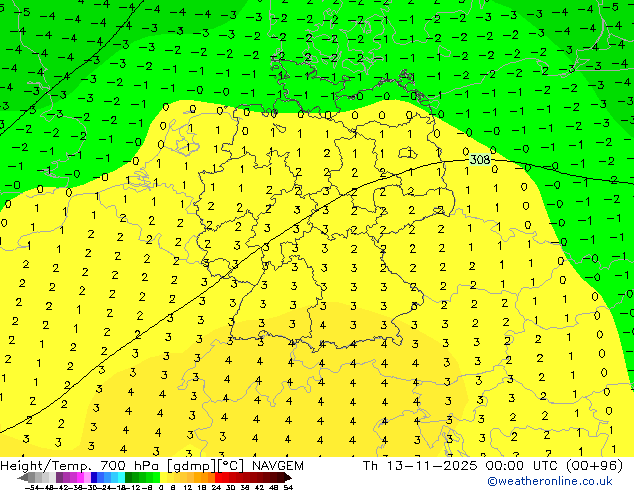
Task: Click the [°C] unit label
Action: tap(232, 466)
